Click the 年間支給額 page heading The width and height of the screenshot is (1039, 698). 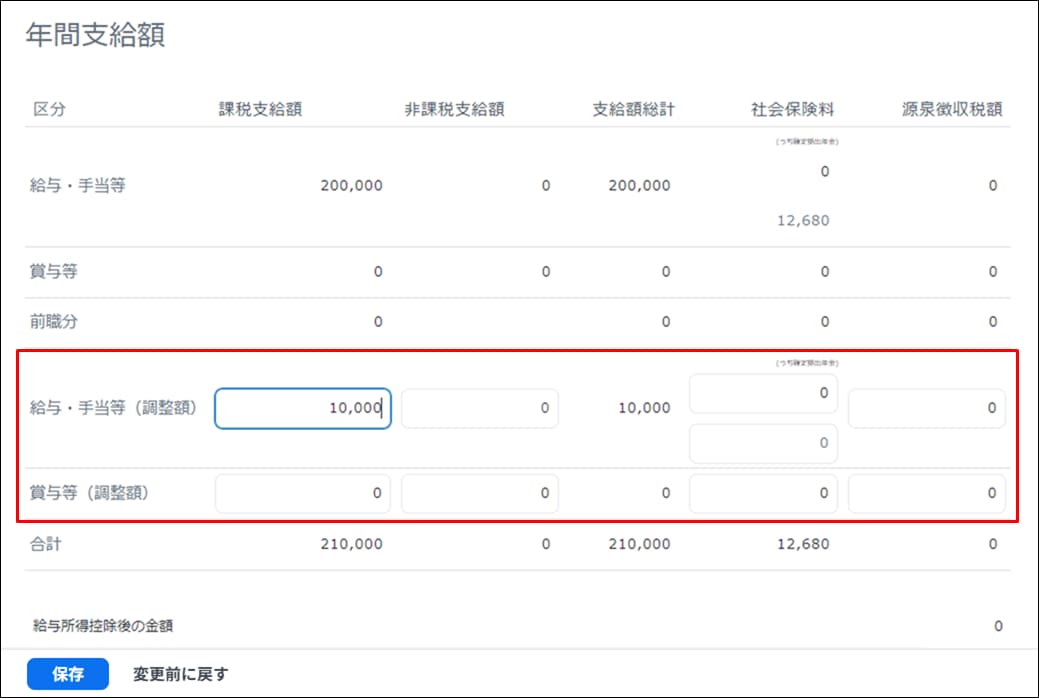pyautogui.click(x=95, y=35)
